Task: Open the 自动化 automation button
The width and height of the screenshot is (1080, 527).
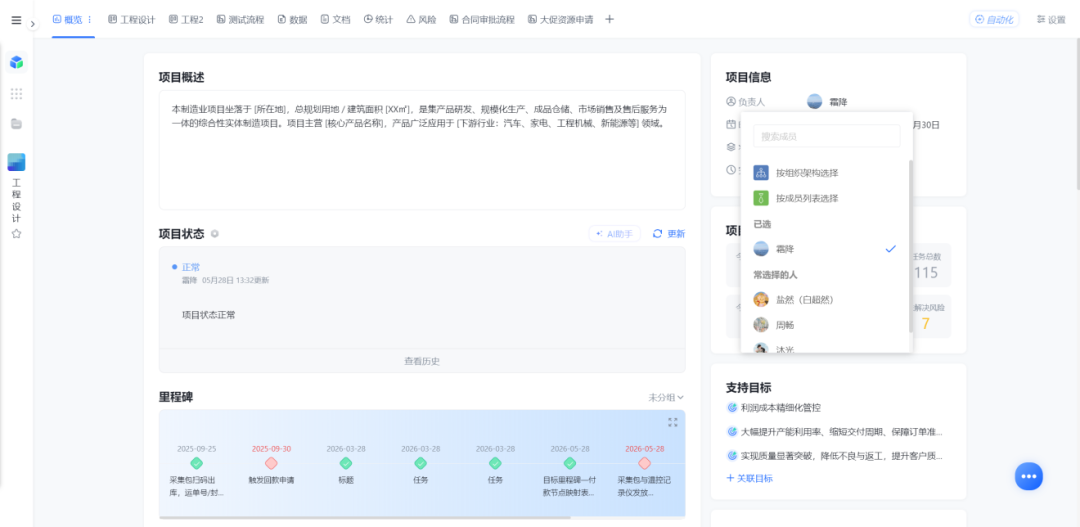Action: click(994, 19)
